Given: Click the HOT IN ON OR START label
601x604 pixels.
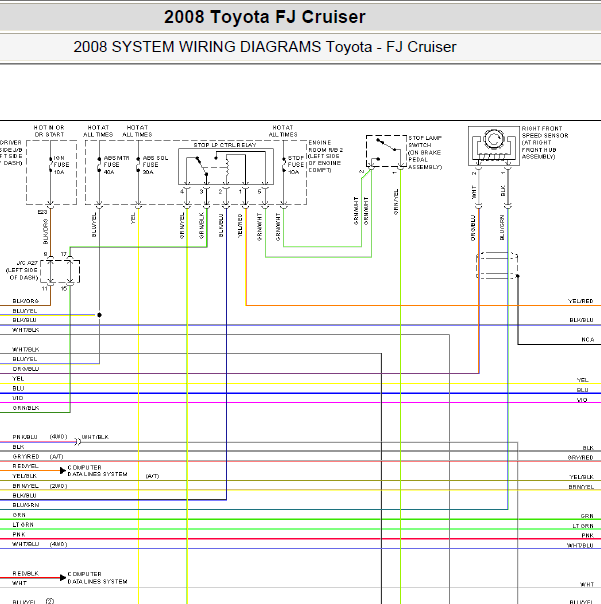Looking at the screenshot, I should coord(49,131).
